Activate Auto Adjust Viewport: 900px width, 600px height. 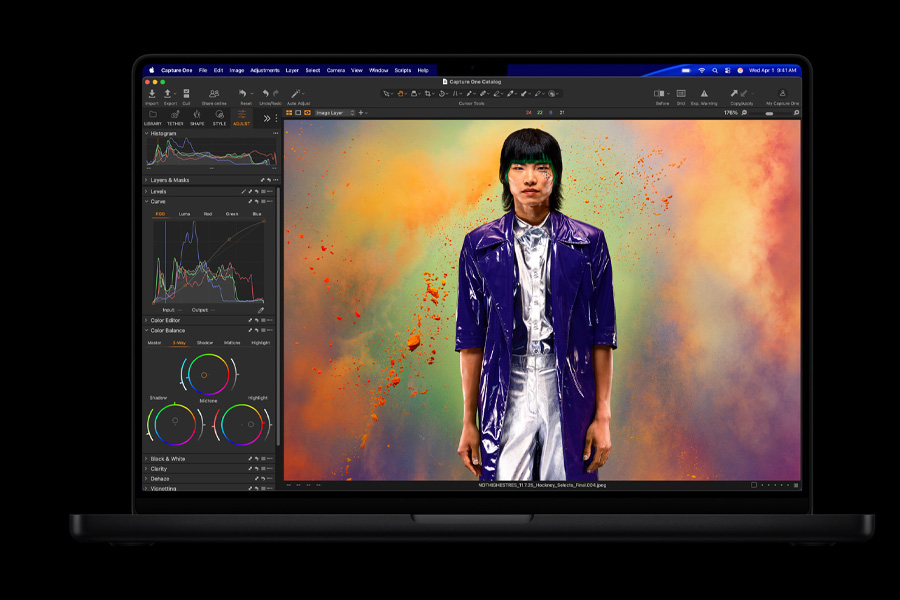click(295, 93)
